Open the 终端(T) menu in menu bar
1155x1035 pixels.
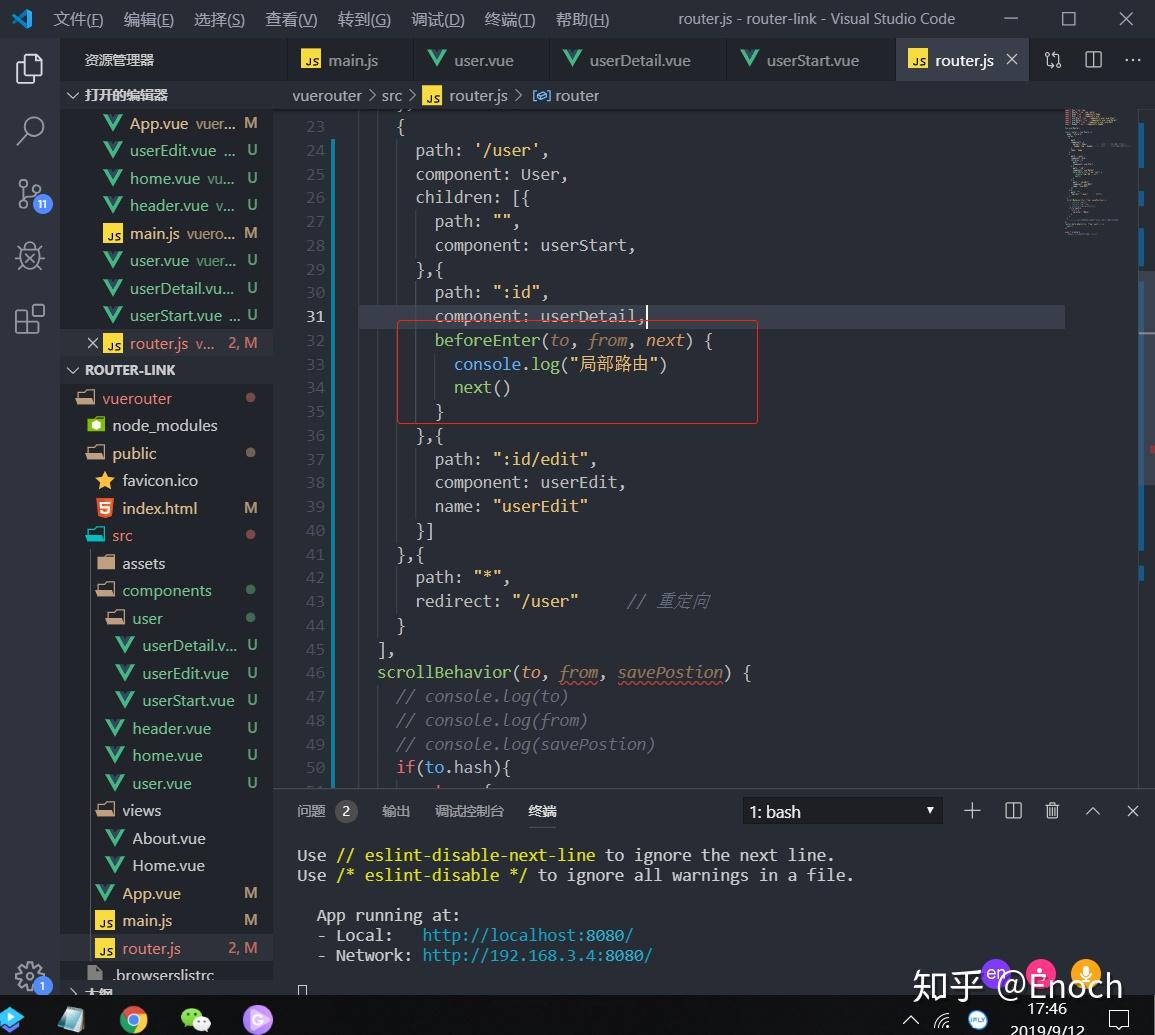click(509, 19)
